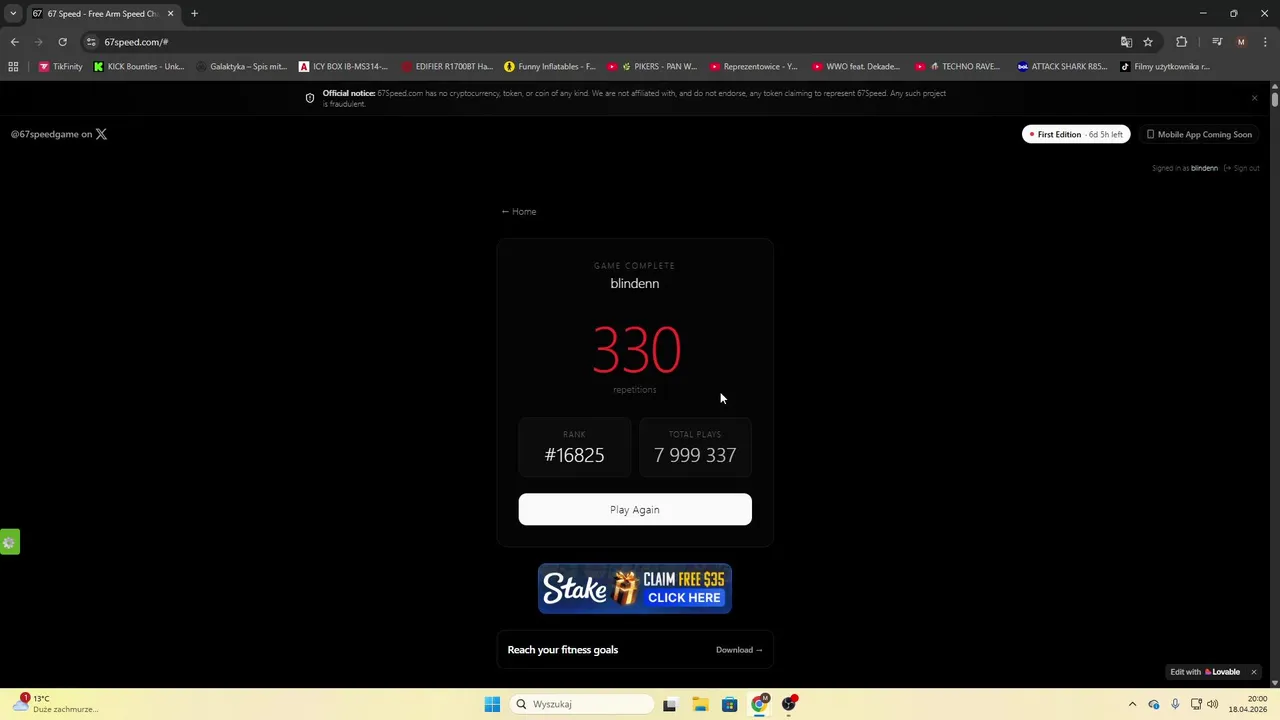This screenshot has width=1280, height=720.
Task: Open KICK Bounties bookmark
Action: tap(139, 67)
